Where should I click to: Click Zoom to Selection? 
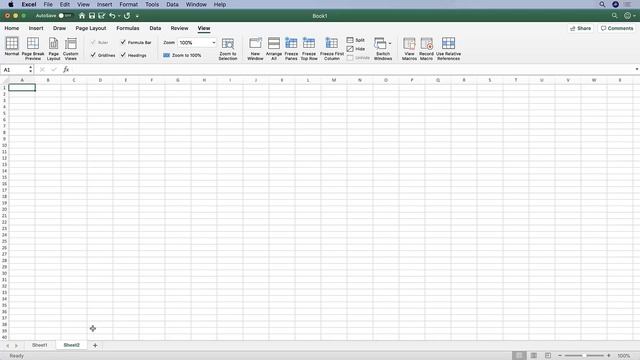(x=228, y=48)
